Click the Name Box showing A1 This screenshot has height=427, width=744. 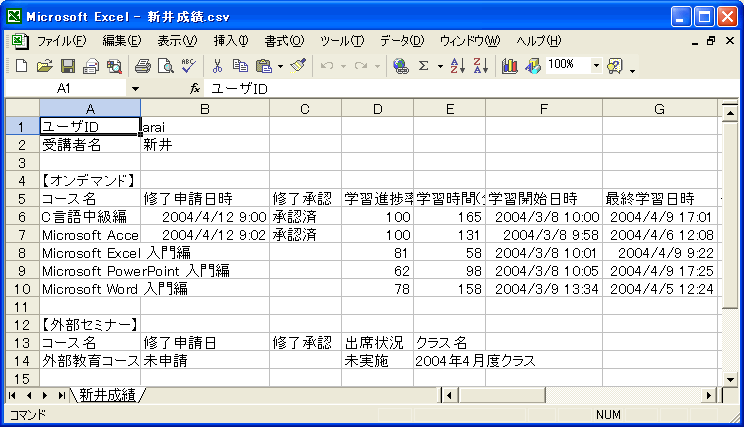(66, 89)
